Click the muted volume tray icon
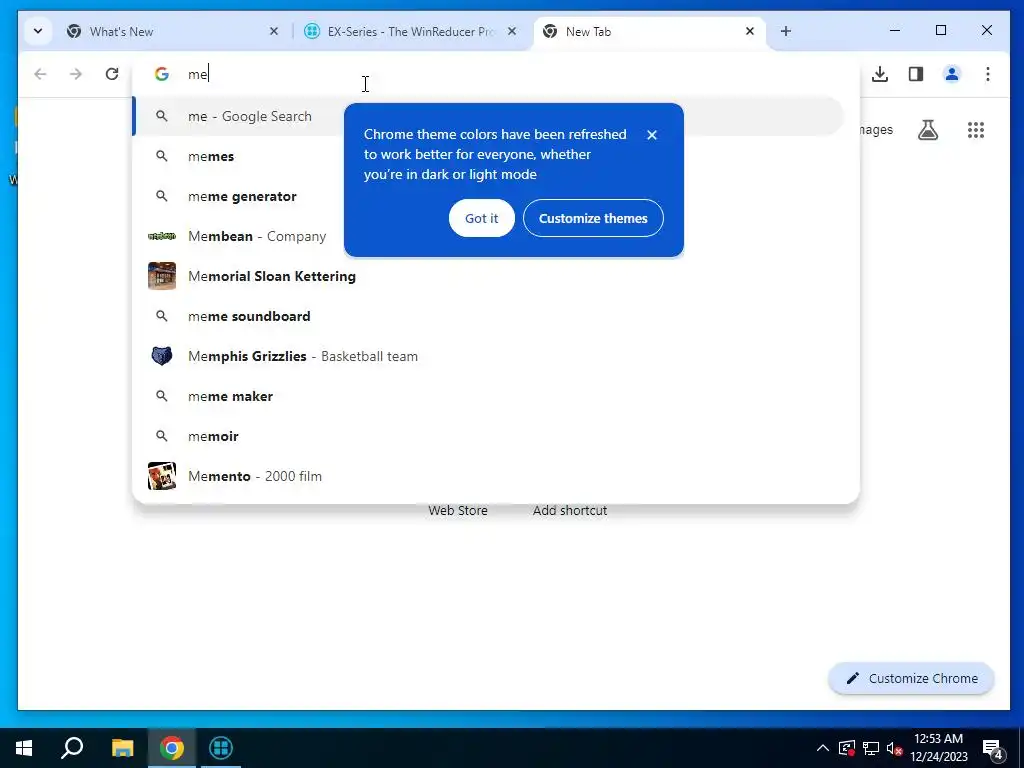 894,748
